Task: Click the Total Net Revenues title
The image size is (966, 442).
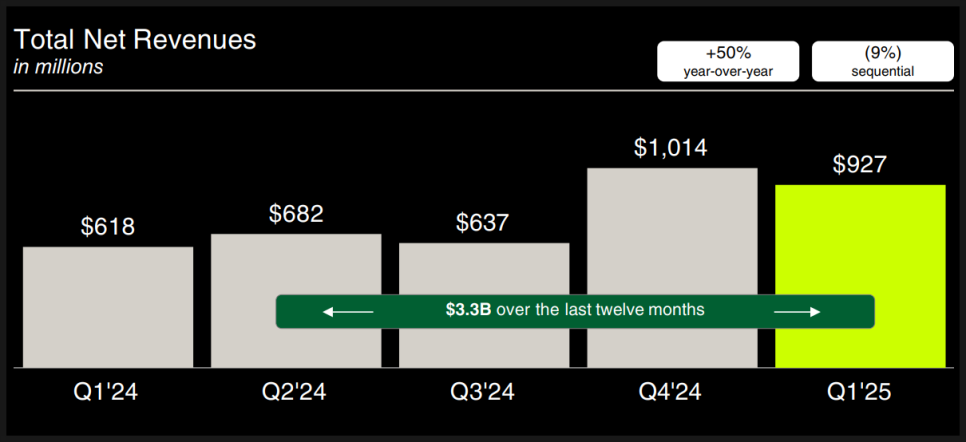Action: point(135,40)
